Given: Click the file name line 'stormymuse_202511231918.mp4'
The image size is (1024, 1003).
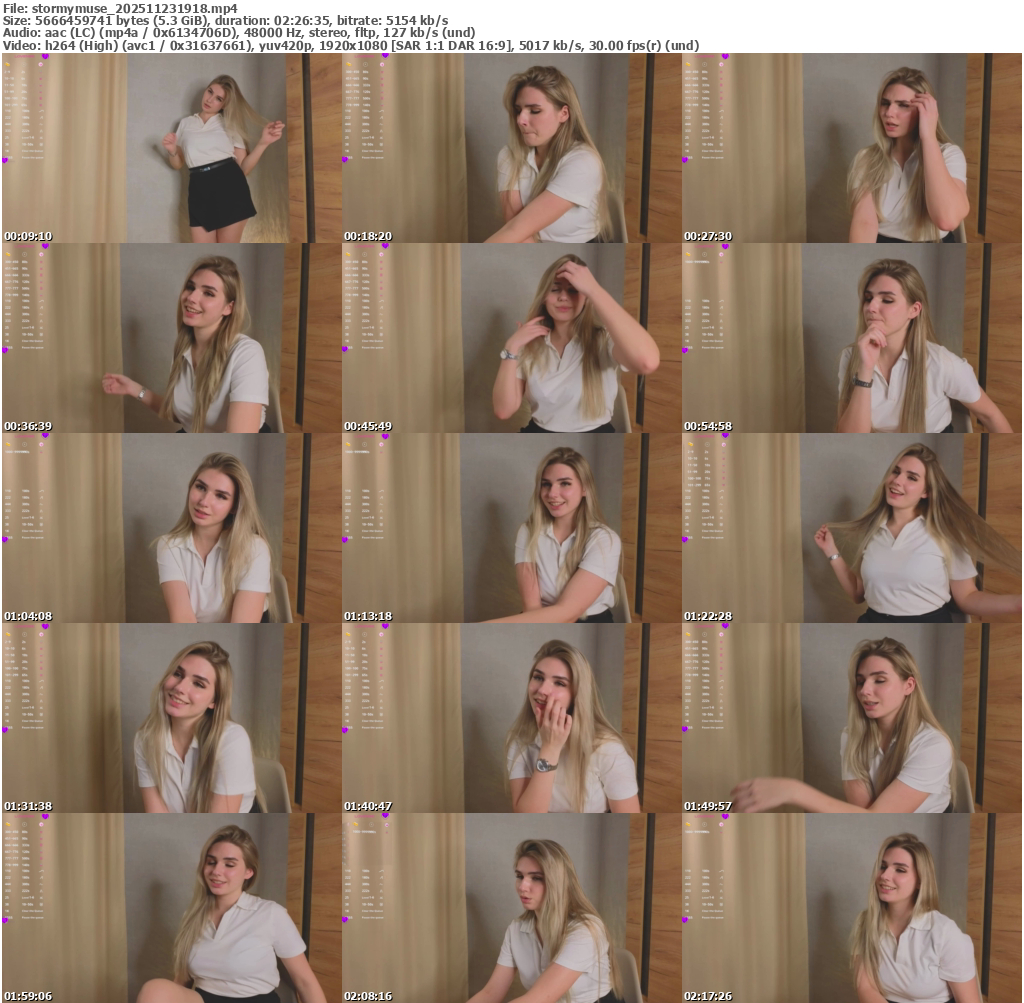Looking at the screenshot, I should pyautogui.click(x=120, y=8).
